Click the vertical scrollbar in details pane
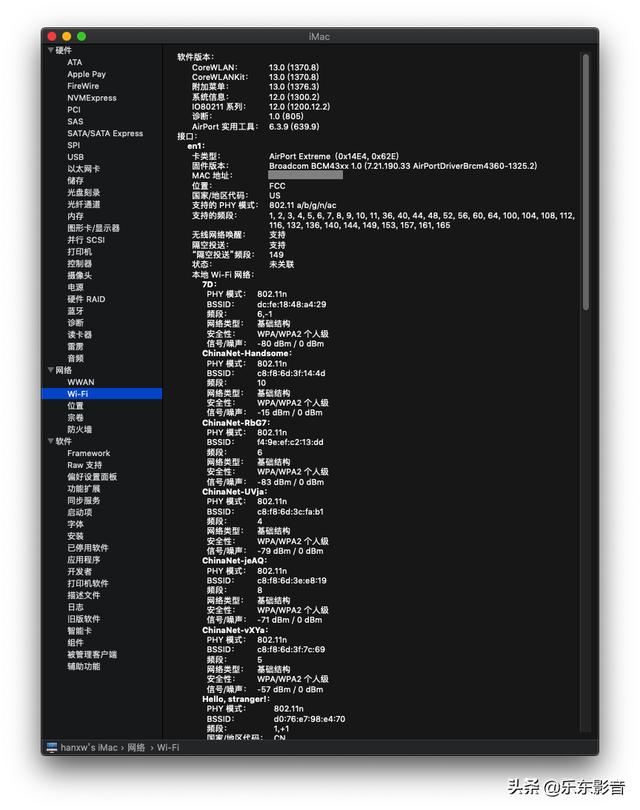Screen dimensions: 640x810 585,182
